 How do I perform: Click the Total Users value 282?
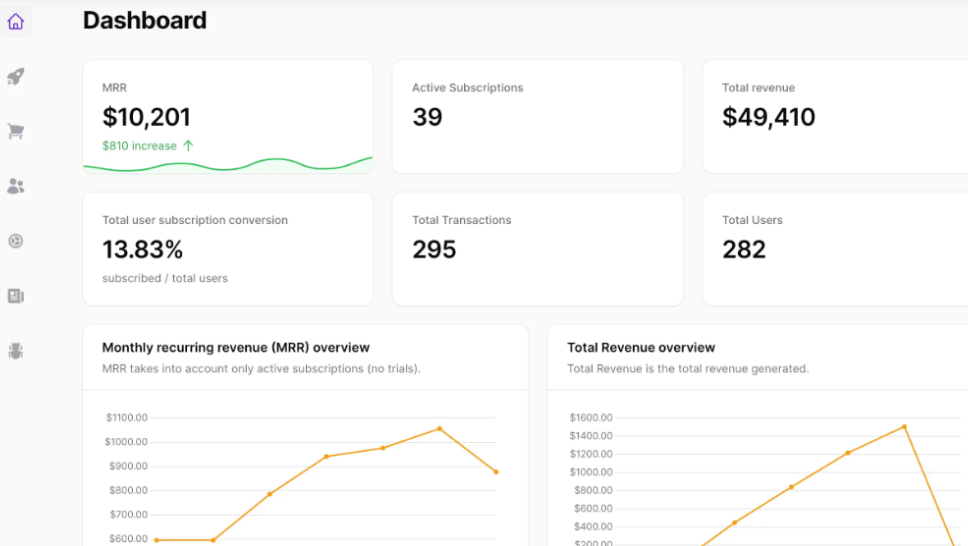[x=744, y=250]
